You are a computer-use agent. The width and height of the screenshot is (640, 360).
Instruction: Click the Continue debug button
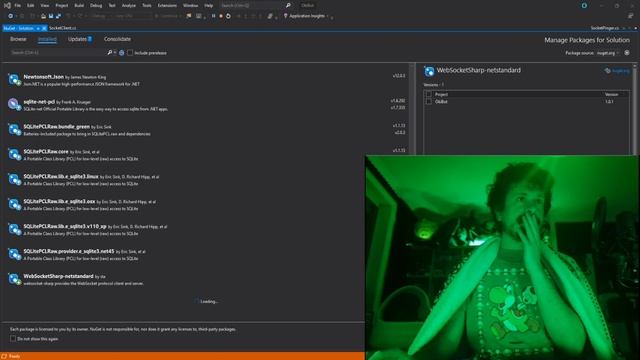point(167,16)
